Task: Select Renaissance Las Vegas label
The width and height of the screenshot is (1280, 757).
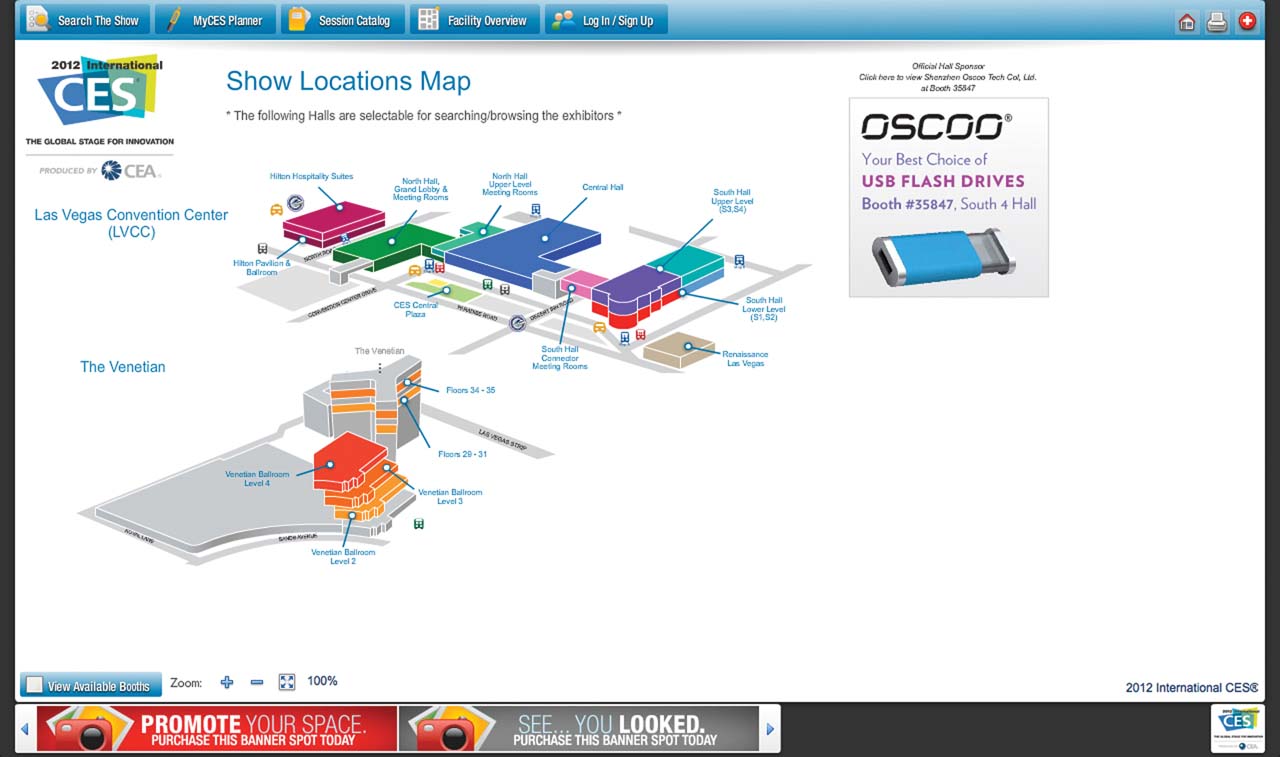Action: click(746, 359)
